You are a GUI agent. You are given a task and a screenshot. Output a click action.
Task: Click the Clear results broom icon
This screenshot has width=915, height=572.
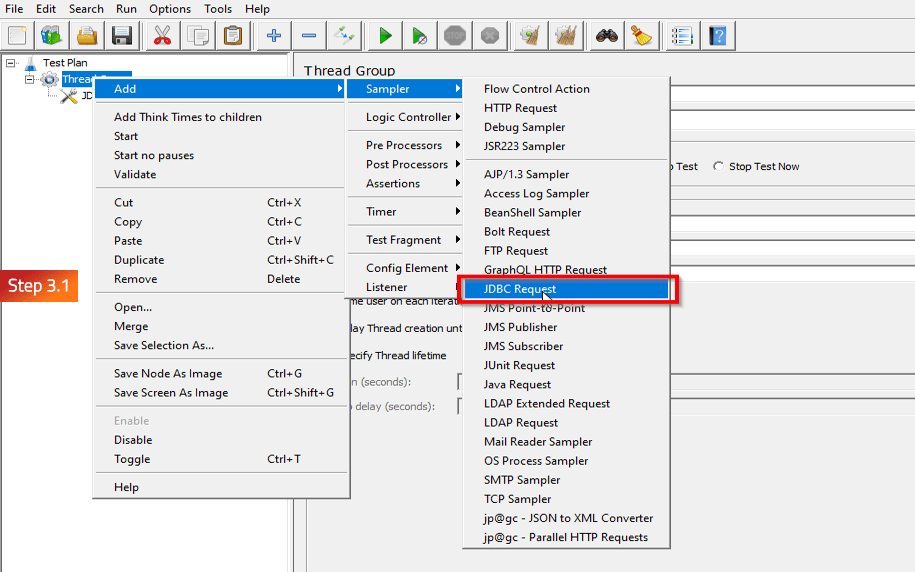[x=530, y=36]
